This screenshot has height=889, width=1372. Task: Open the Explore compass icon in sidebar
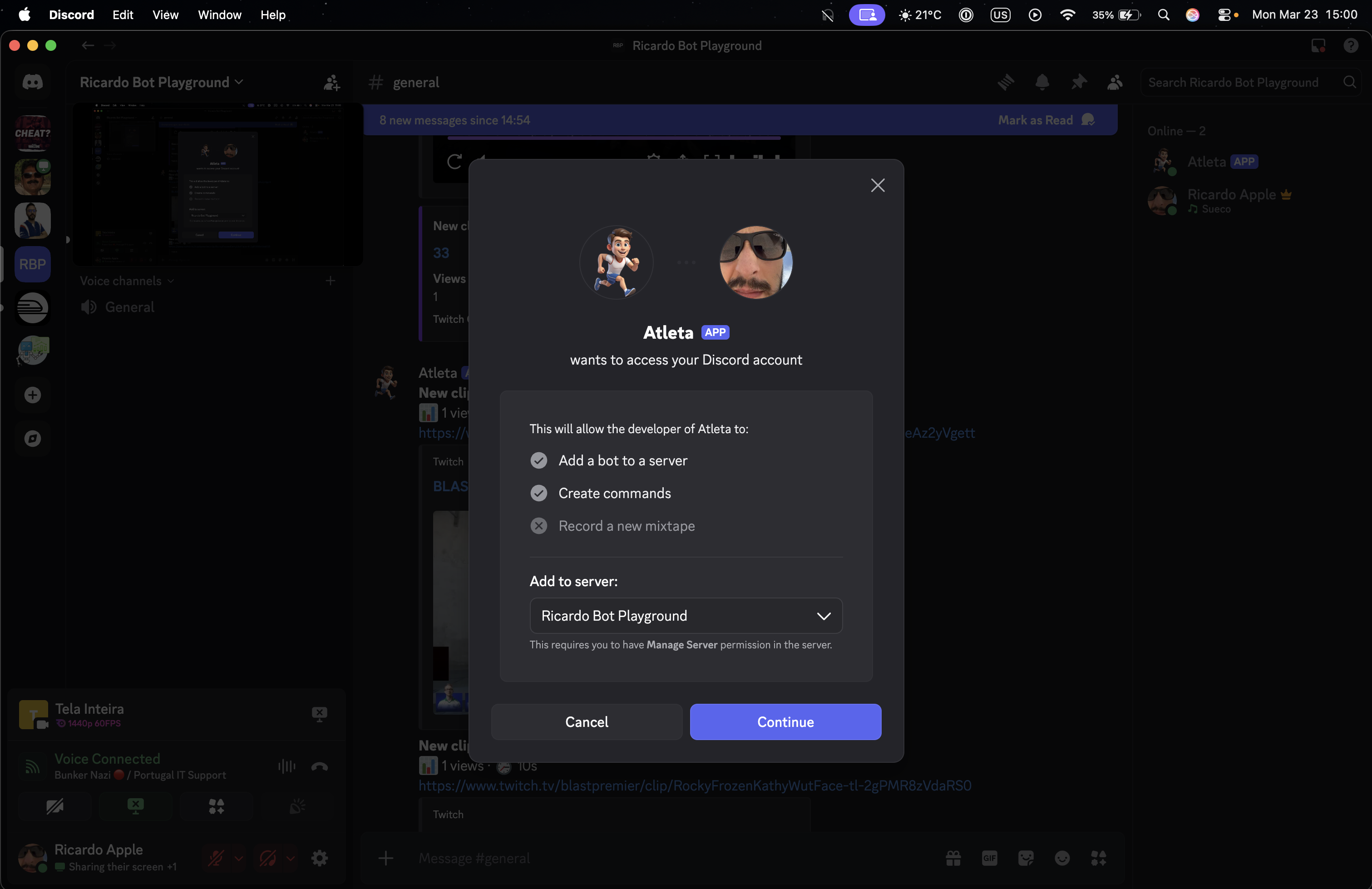32,438
